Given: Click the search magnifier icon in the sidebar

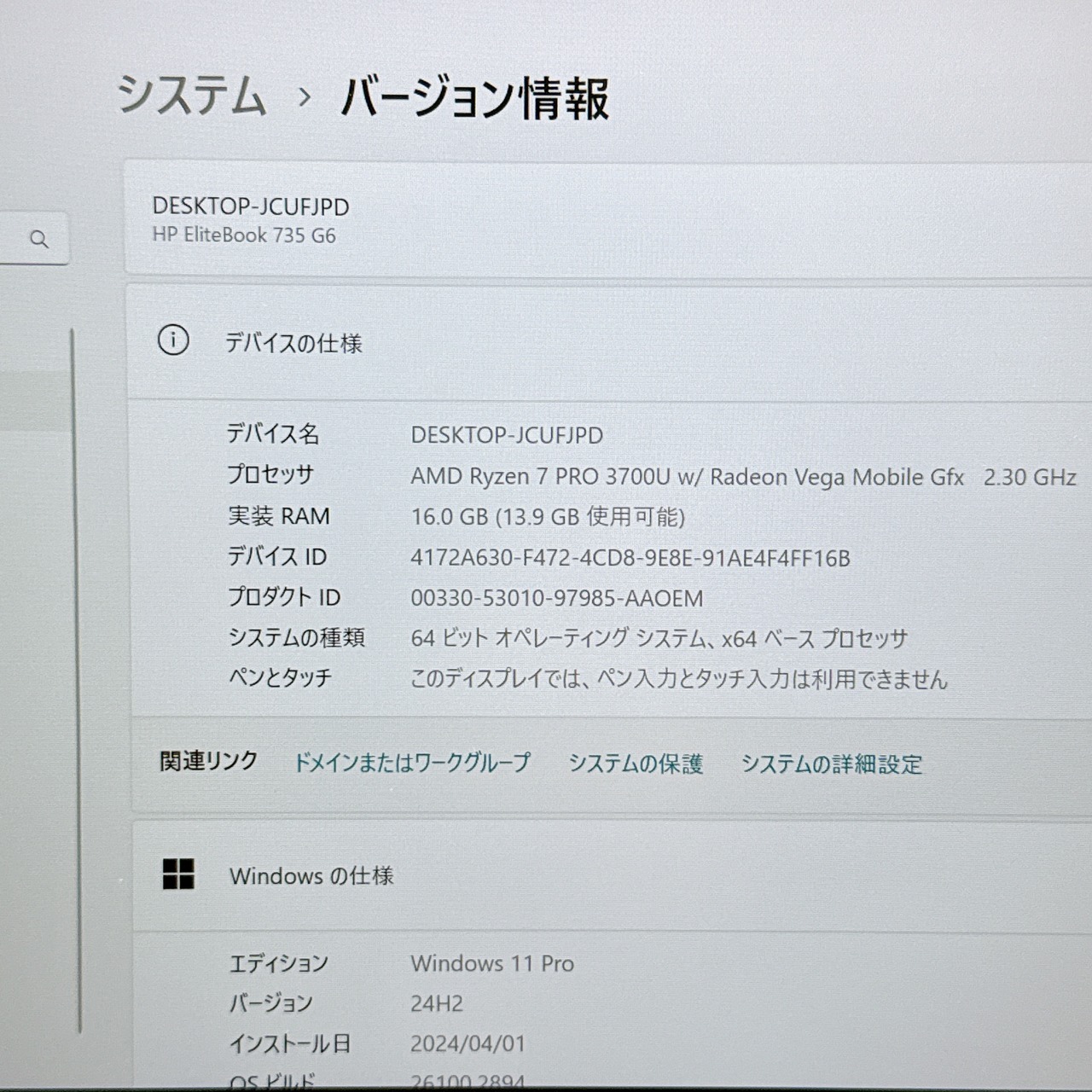Looking at the screenshot, I should 39,240.
